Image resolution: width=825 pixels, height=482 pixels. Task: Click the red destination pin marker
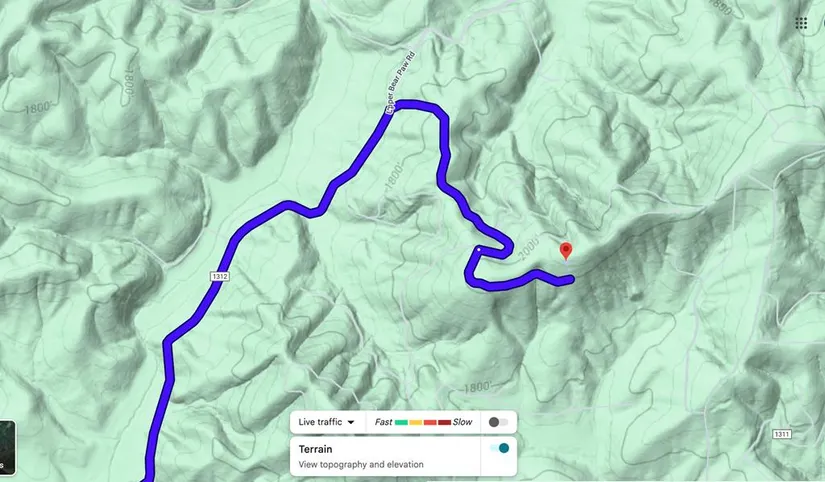[566, 251]
